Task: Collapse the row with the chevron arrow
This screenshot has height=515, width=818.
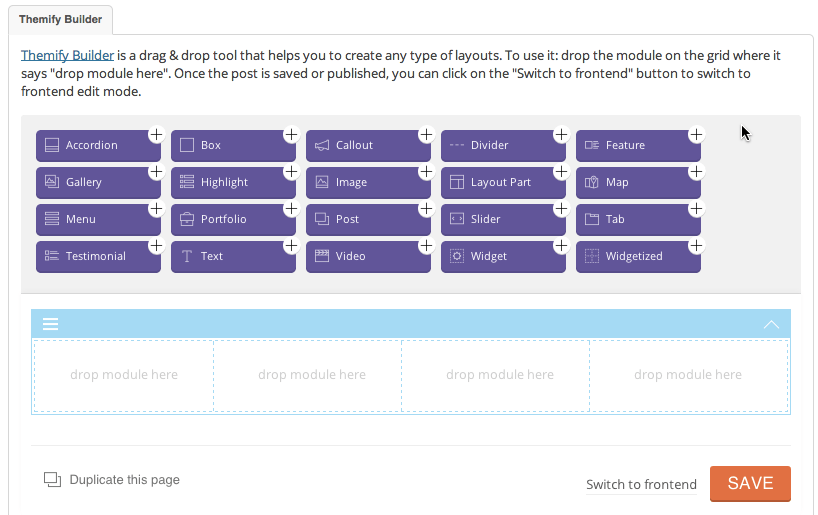Action: [x=771, y=324]
